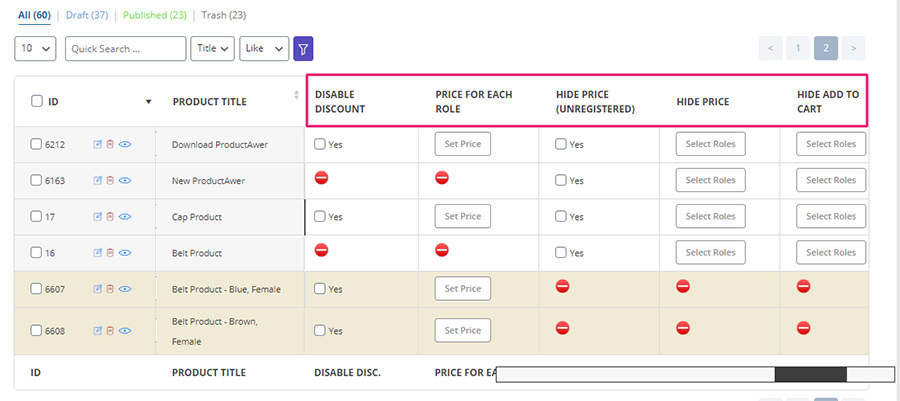Click Set Price for product 6608

[463, 330]
